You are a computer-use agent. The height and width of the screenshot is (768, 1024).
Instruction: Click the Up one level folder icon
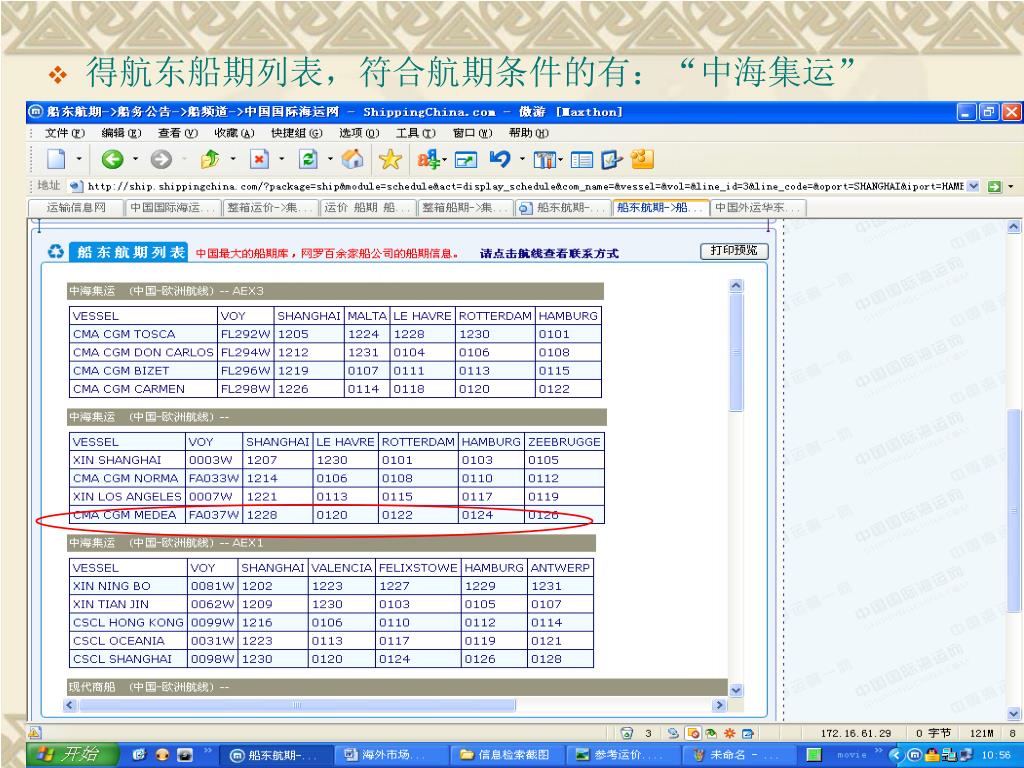click(x=210, y=159)
